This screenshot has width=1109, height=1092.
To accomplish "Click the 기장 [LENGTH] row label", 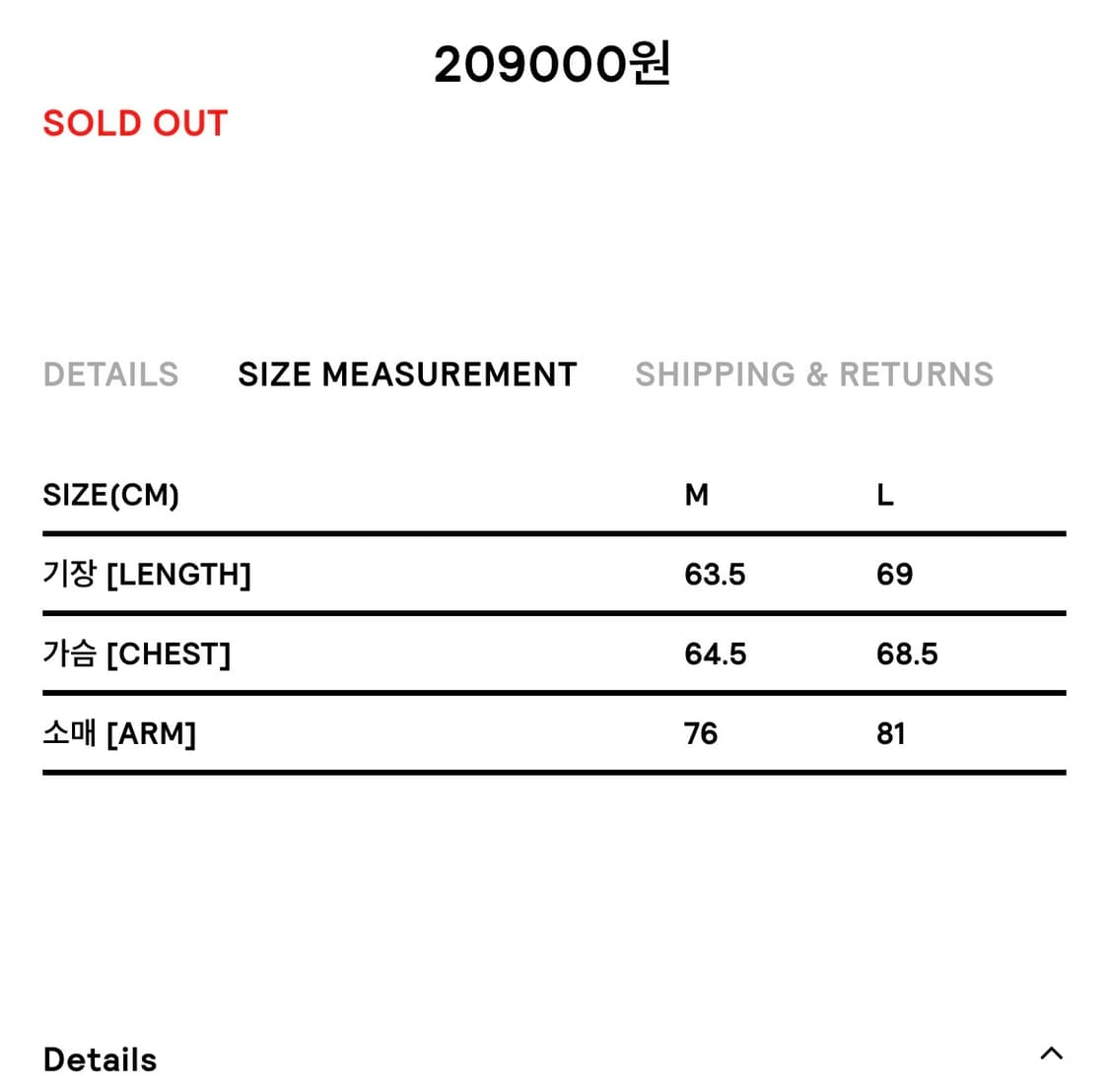I will point(147,574).
